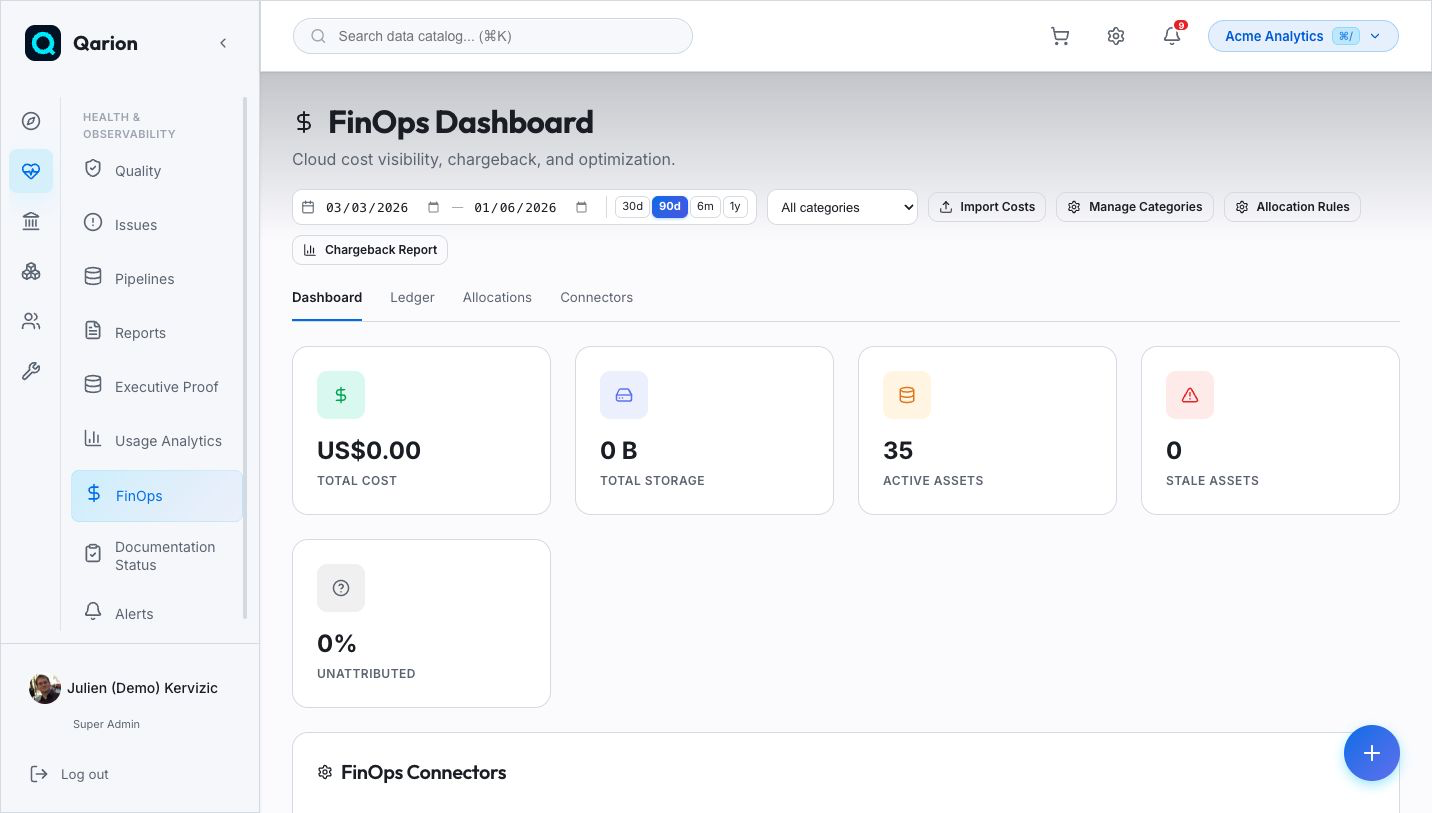Click the Qarion logo icon
The height and width of the screenshot is (813, 1432).
(43, 43)
